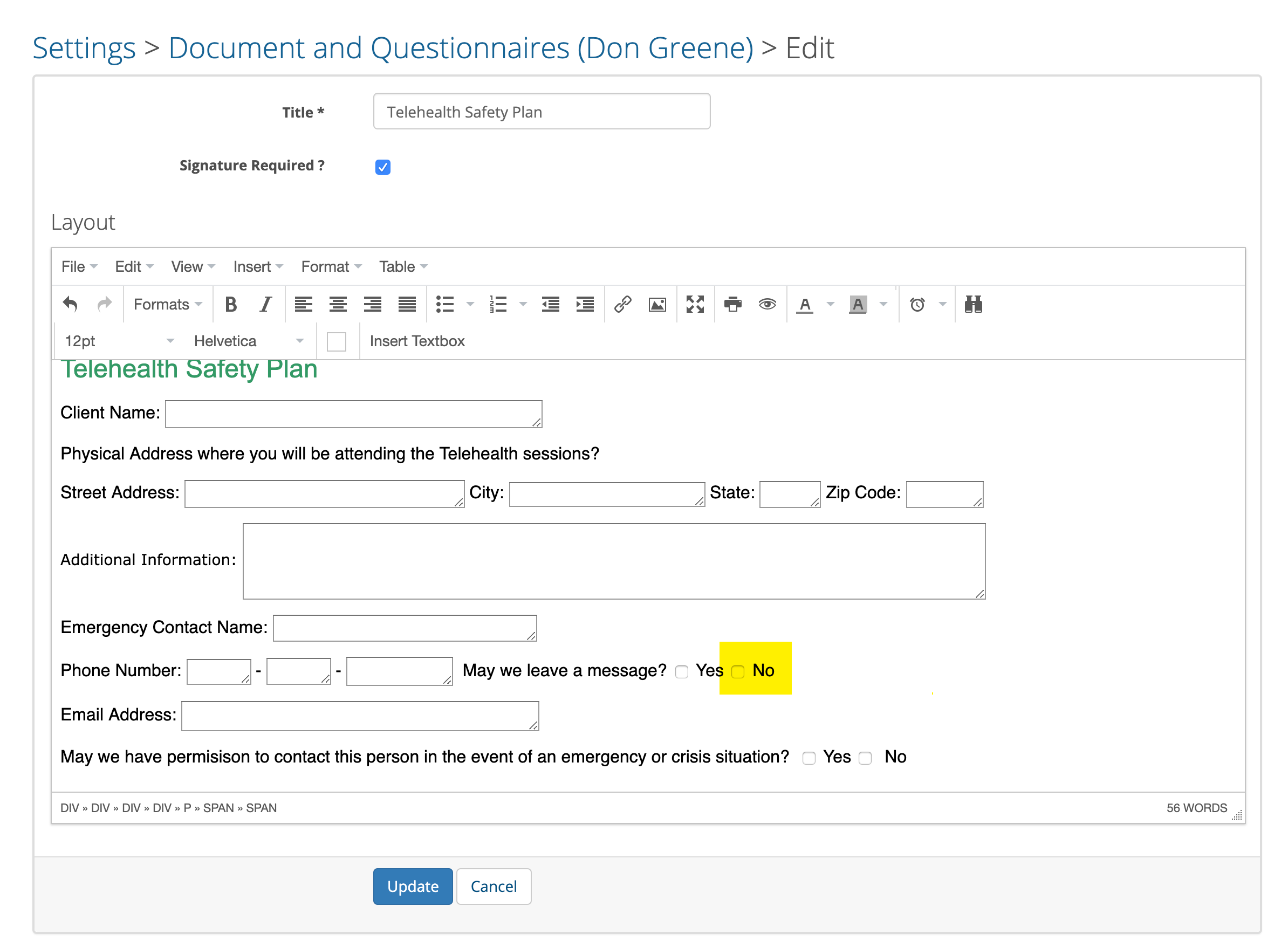
Task: Print the document layout
Action: (733, 304)
